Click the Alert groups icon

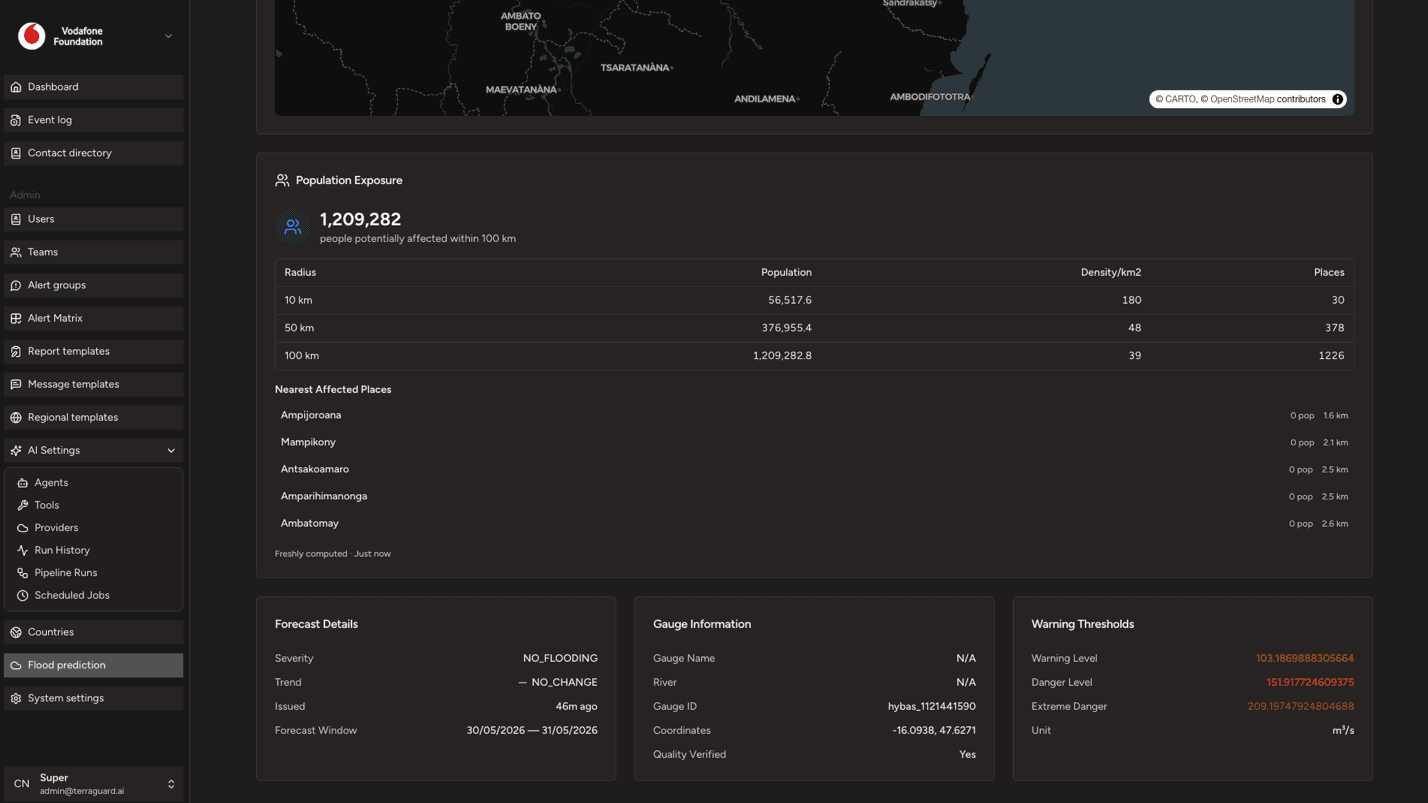(x=16, y=285)
